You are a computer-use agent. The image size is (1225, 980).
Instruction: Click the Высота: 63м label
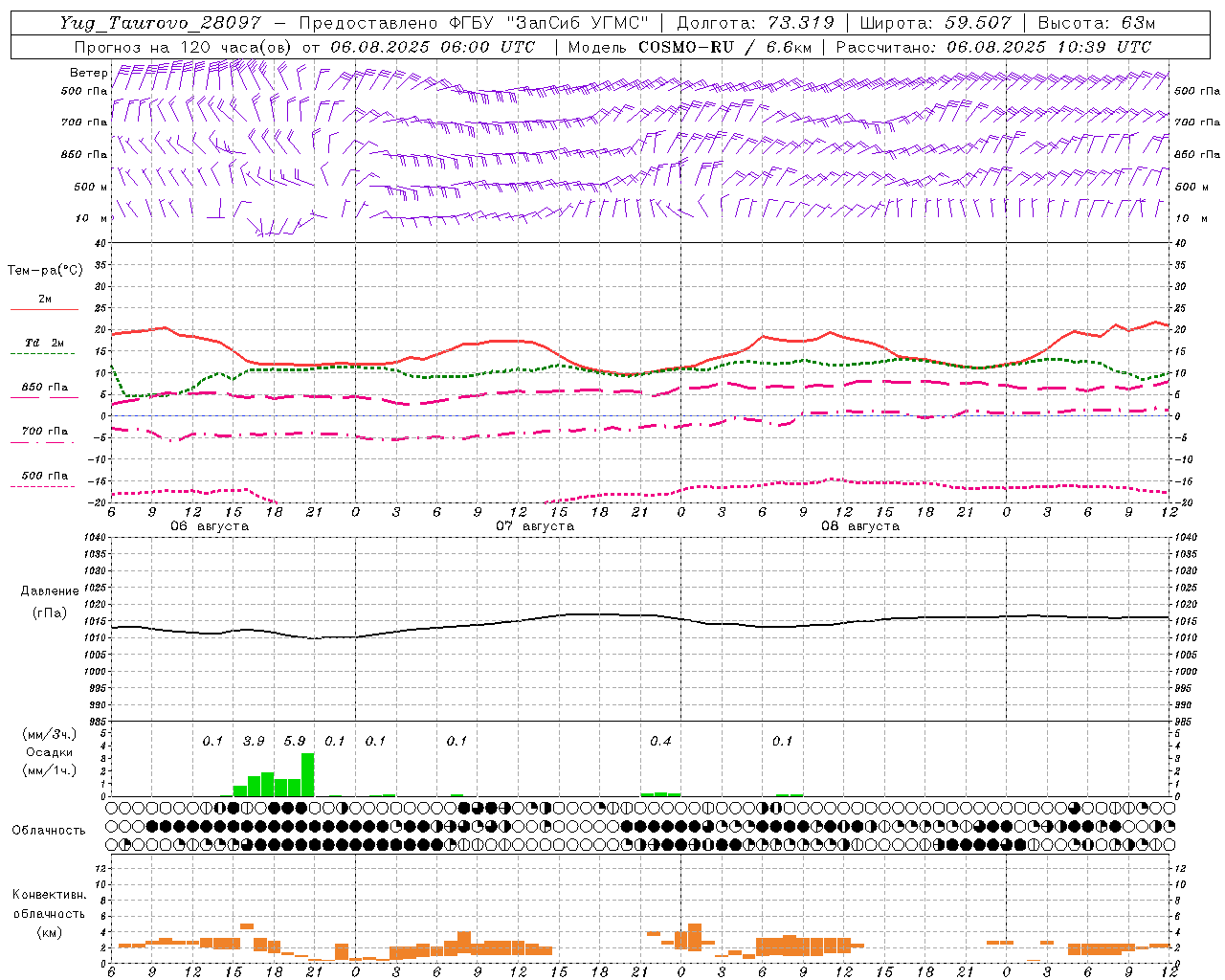click(x=1096, y=23)
